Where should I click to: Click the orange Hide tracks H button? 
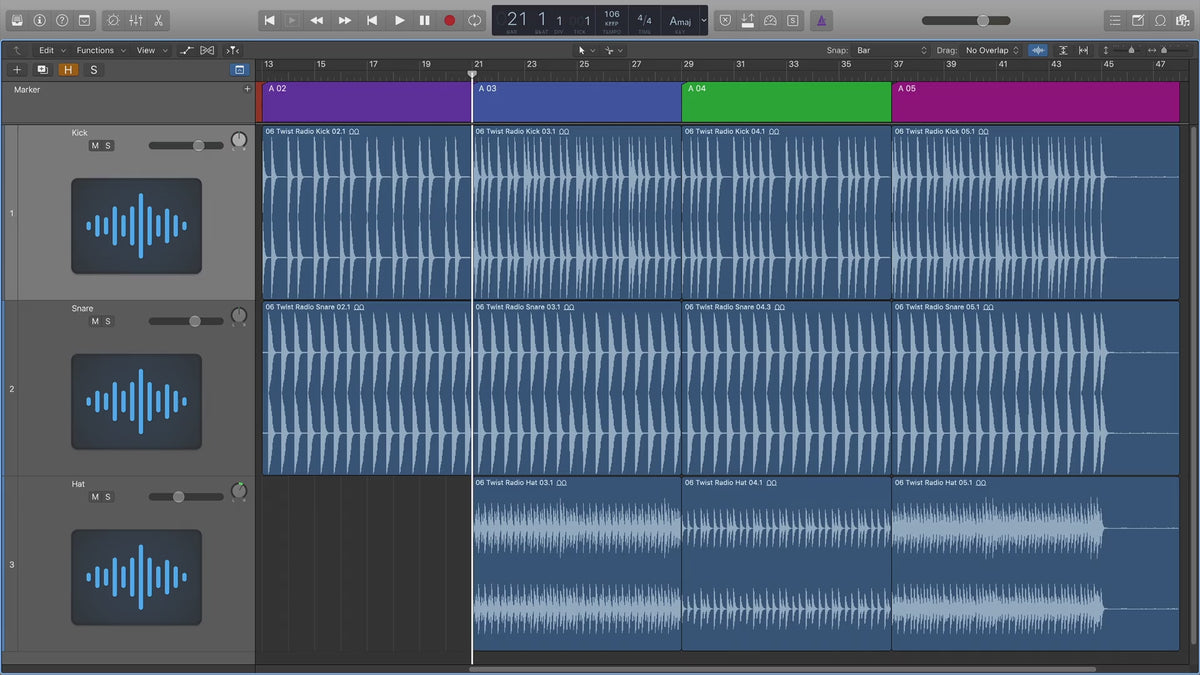click(68, 70)
